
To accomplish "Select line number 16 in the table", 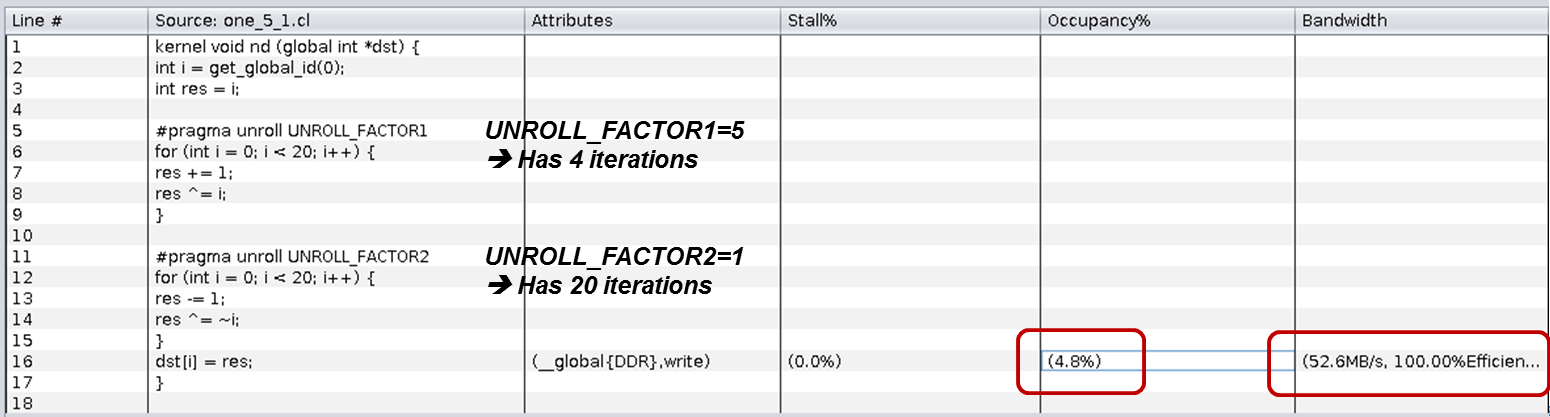I will pos(20,362).
